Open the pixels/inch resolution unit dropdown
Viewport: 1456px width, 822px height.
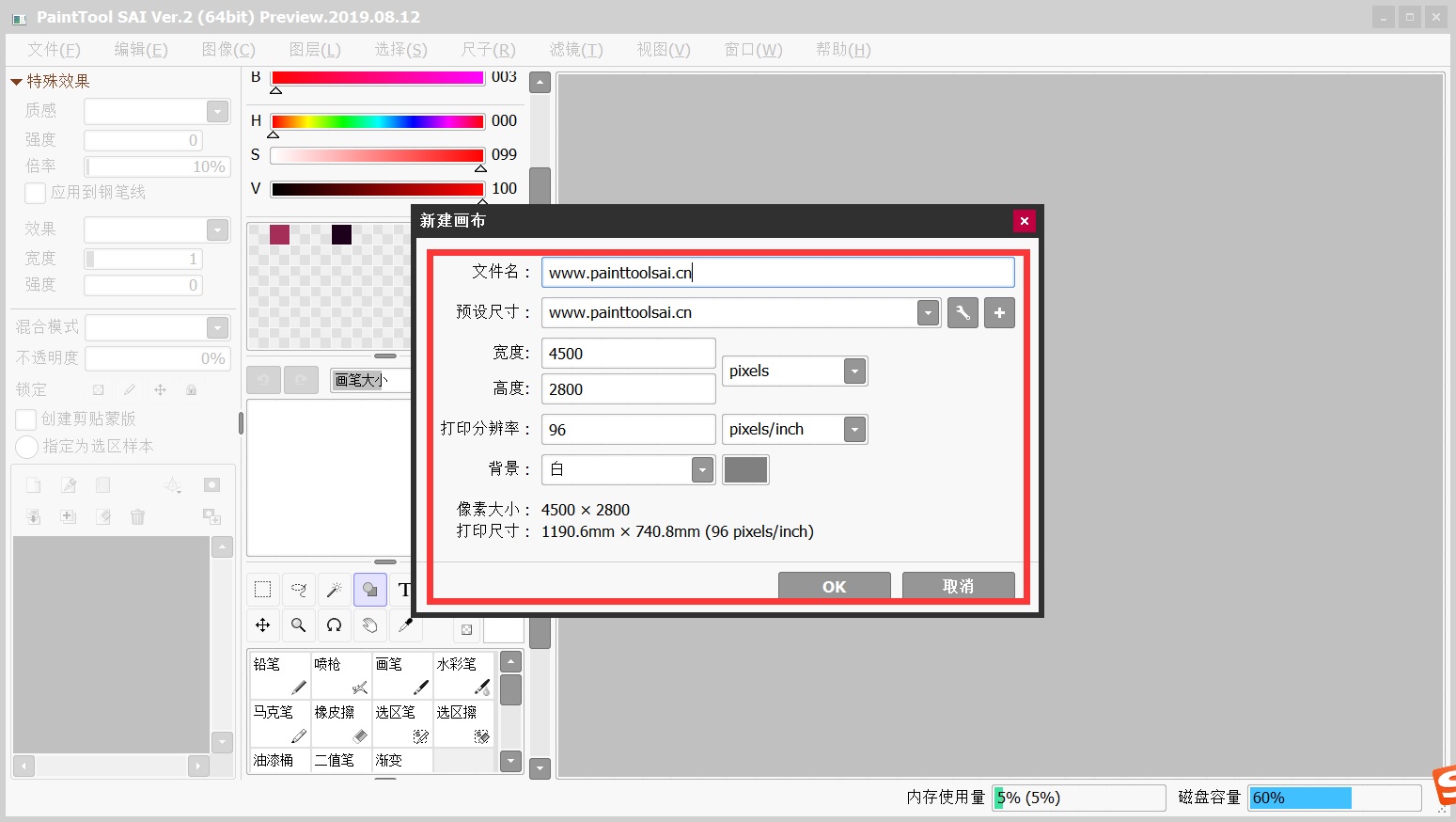click(854, 430)
